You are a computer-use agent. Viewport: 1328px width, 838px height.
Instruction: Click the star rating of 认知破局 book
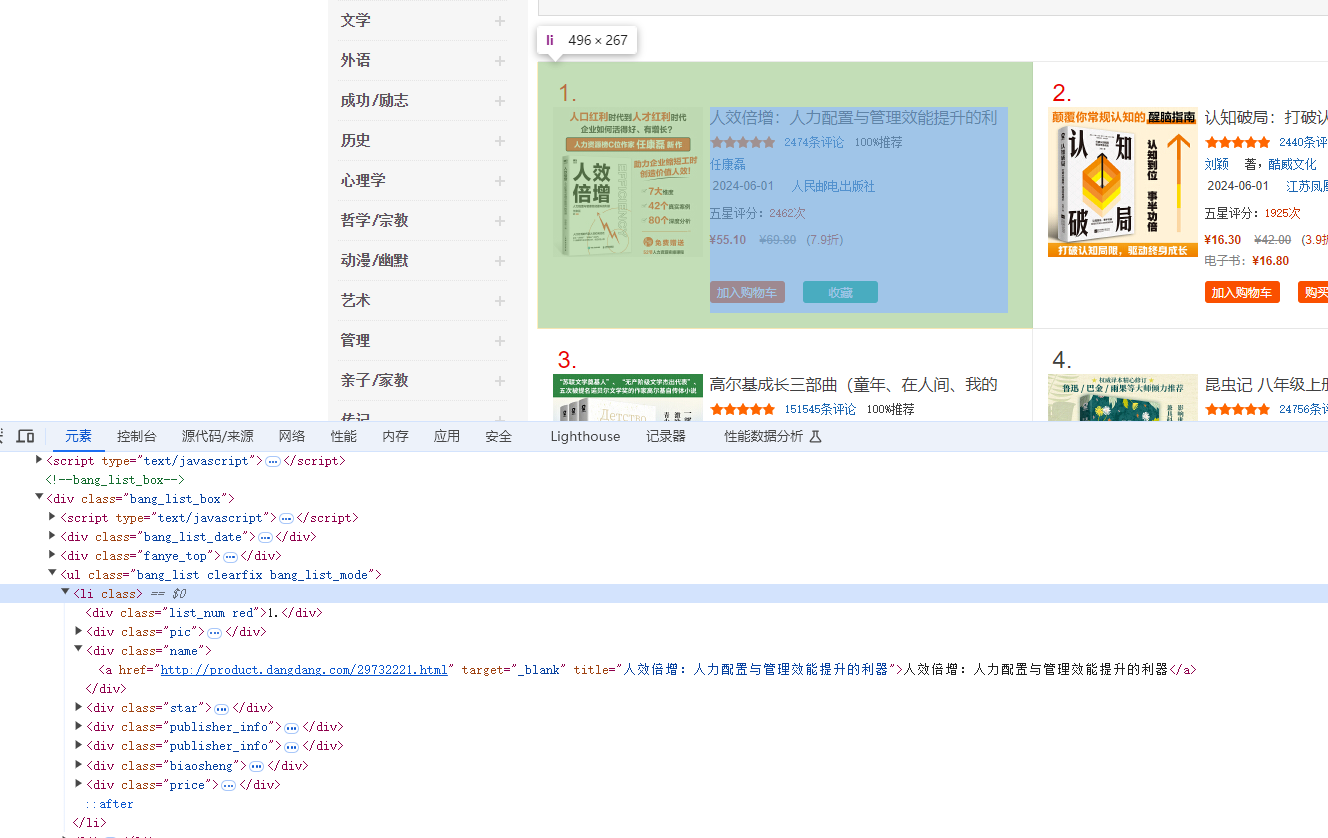[x=1237, y=143]
